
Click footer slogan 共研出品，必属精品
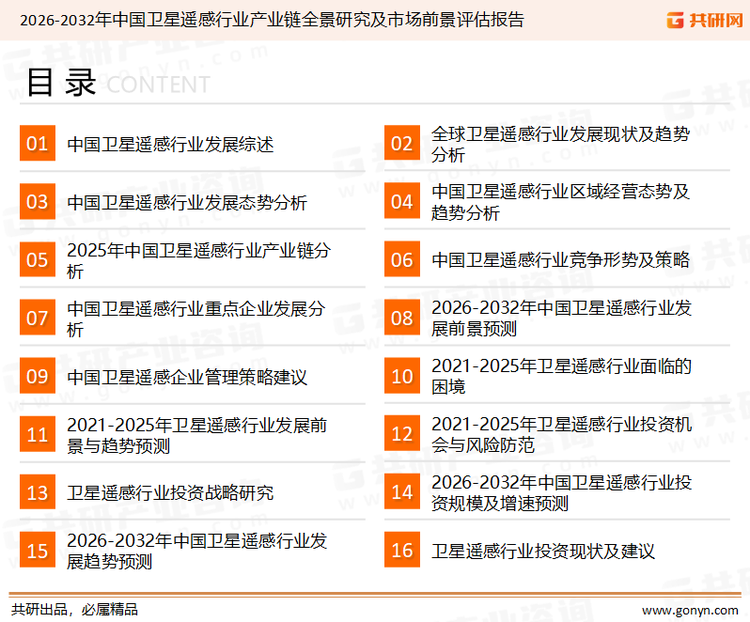(x=75, y=610)
